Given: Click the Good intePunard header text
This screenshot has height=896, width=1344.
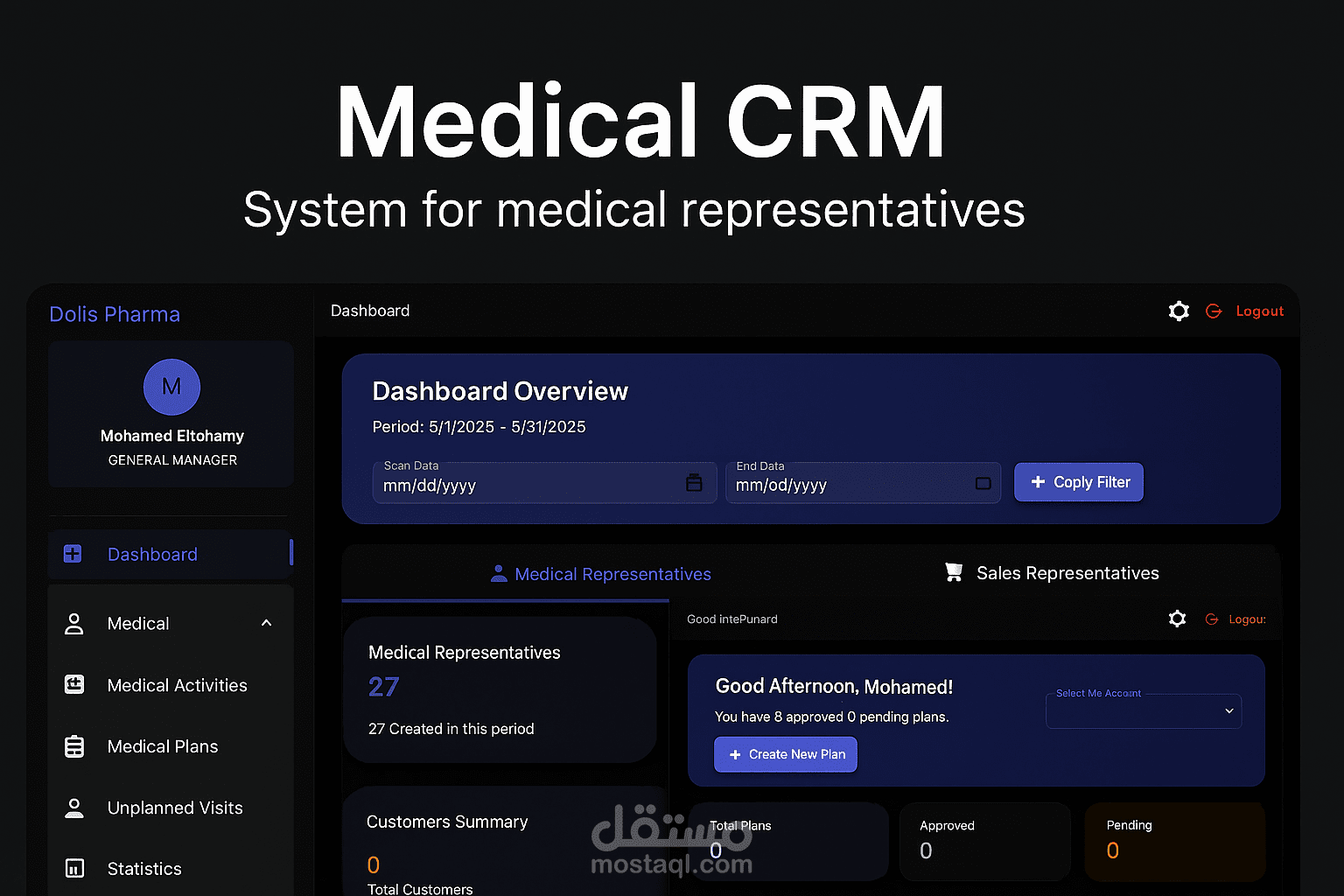Looking at the screenshot, I should click(732, 619).
